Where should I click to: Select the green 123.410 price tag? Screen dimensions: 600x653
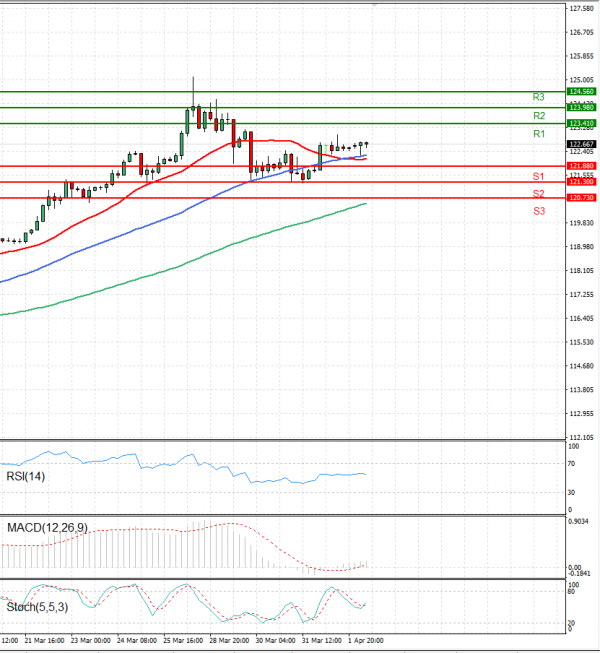(x=581, y=123)
